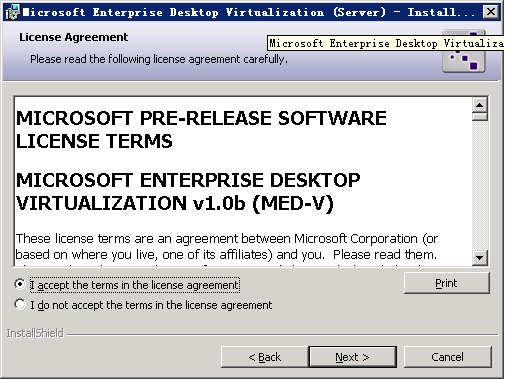The height and width of the screenshot is (380, 506).
Task: Select I accept the terms radio button
Action: [x=20, y=284]
